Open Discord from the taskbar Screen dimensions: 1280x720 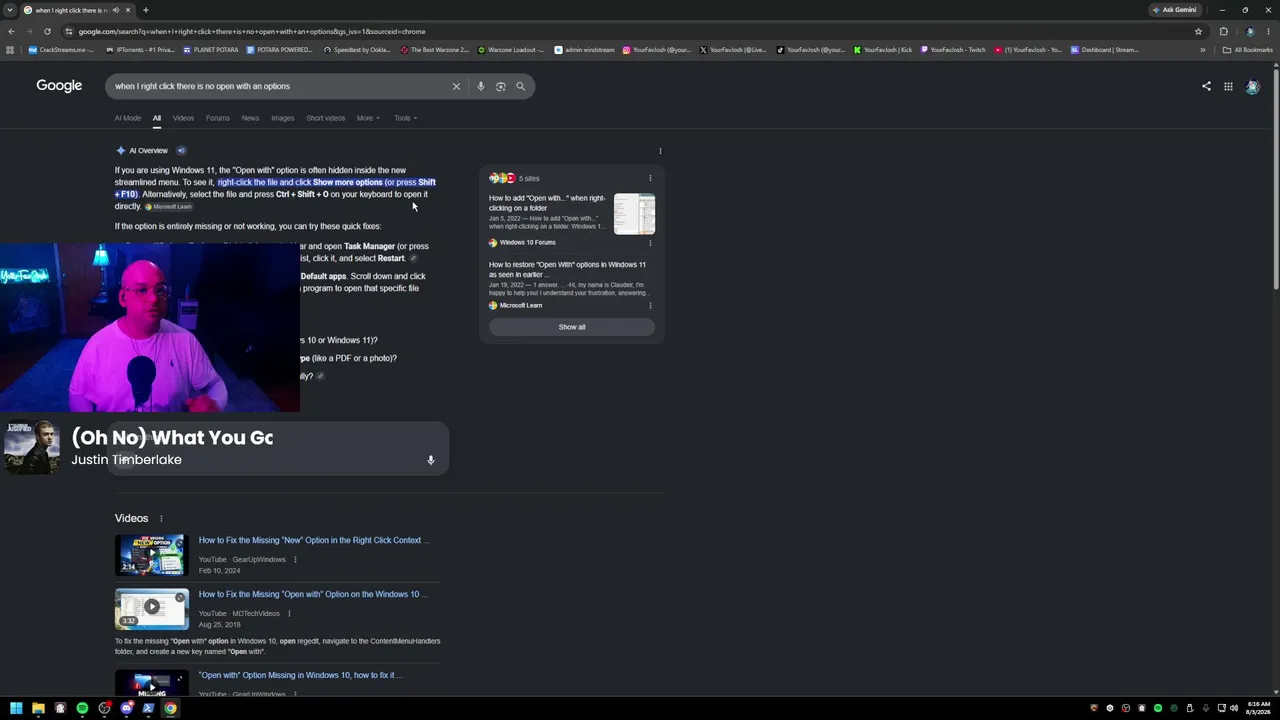click(x=126, y=708)
